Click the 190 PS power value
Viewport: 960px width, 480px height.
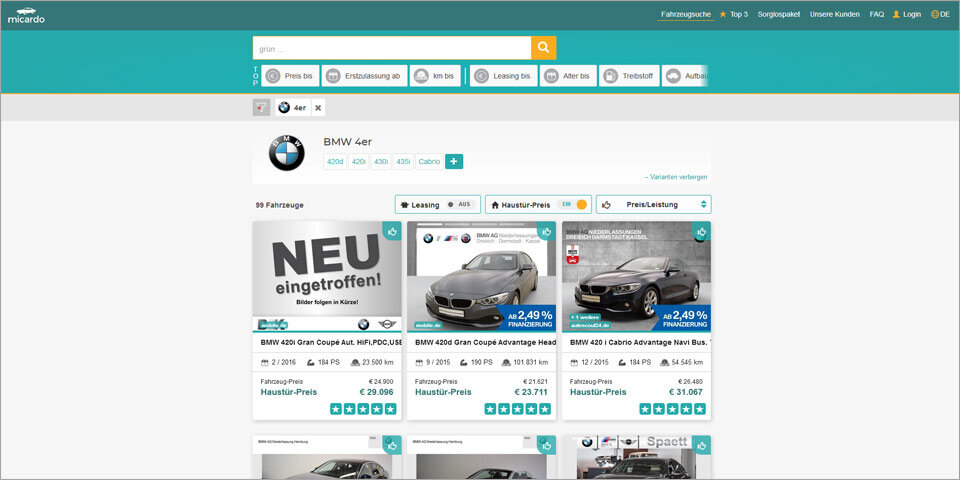tap(482, 362)
